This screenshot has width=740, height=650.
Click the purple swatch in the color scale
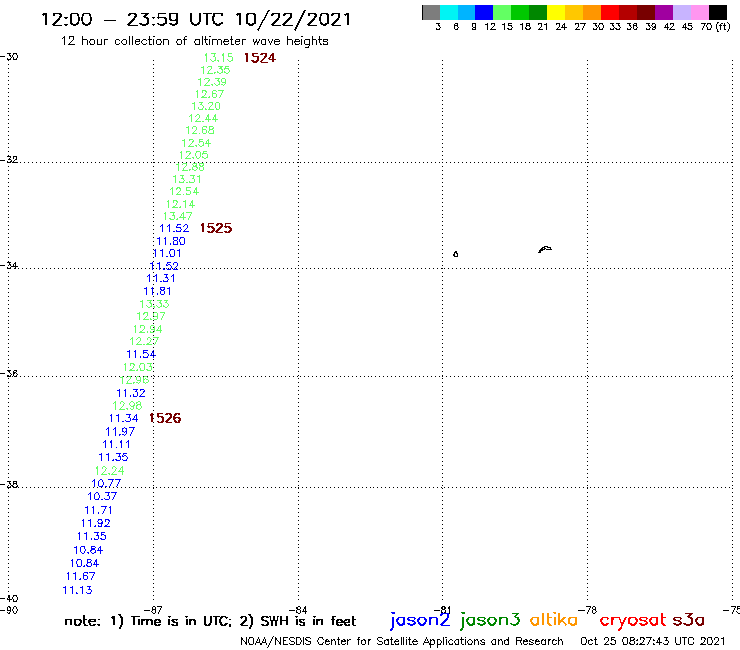coord(664,12)
